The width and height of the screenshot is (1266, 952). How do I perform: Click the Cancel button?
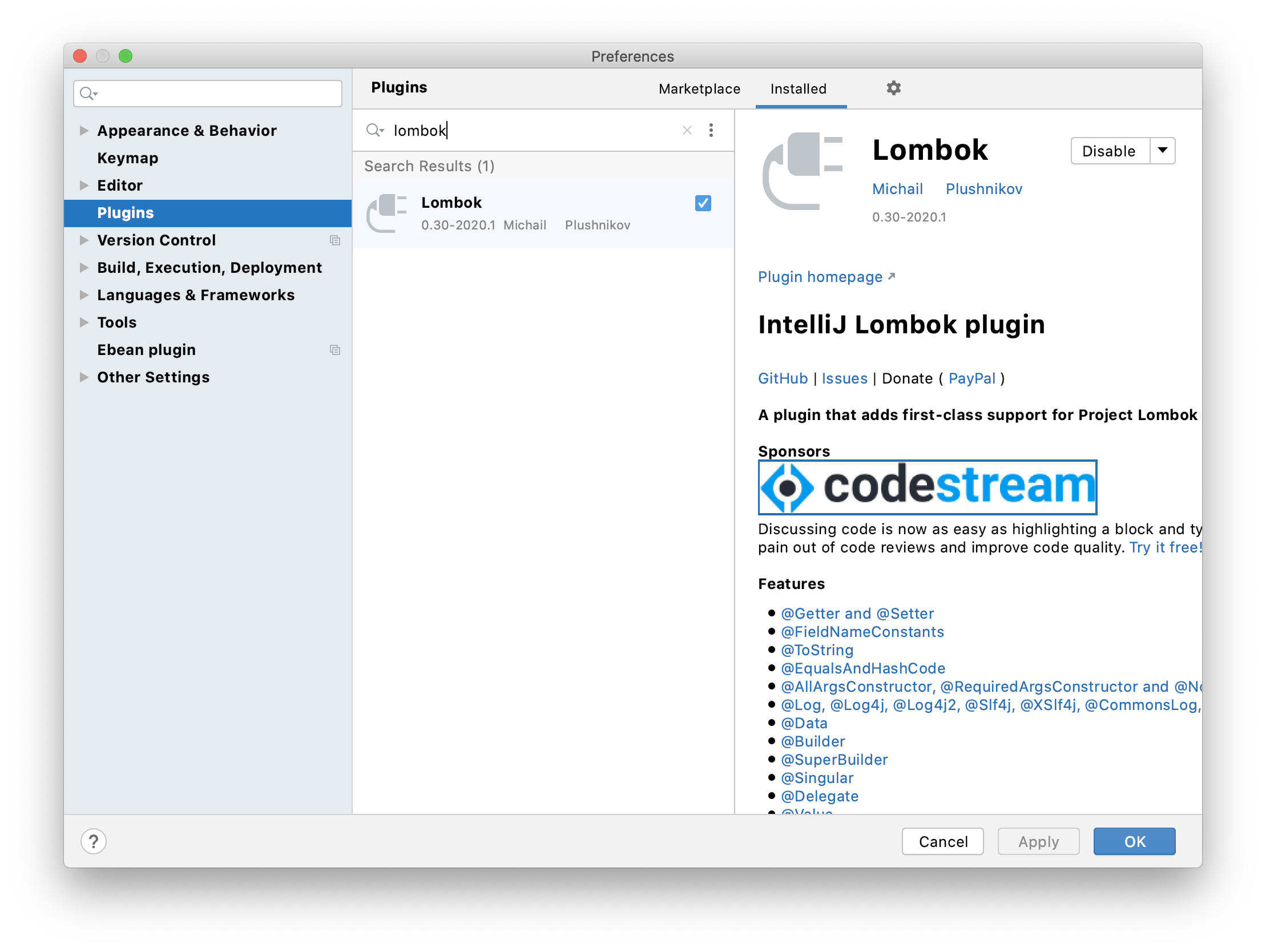pos(942,841)
